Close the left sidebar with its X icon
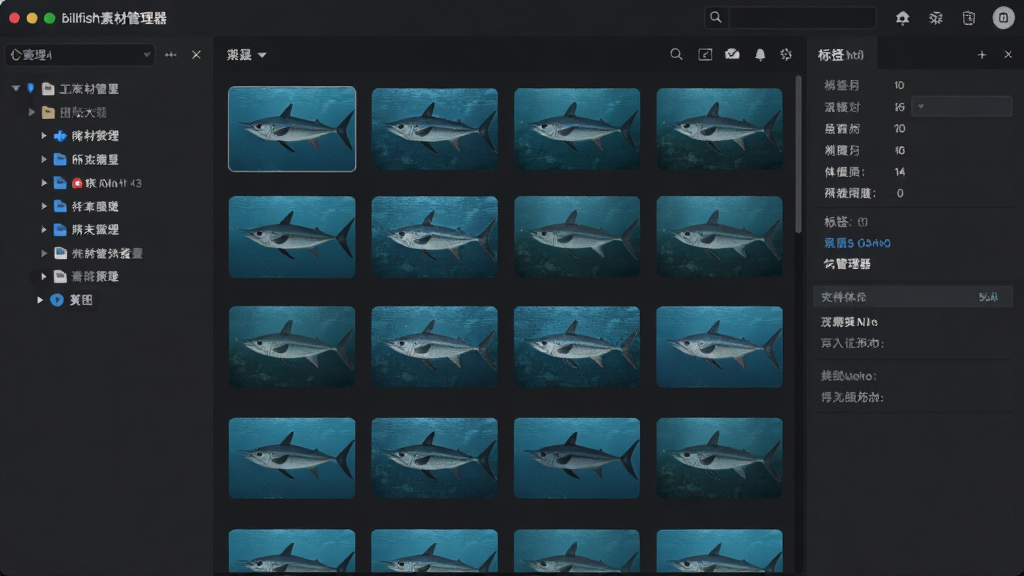 click(196, 55)
